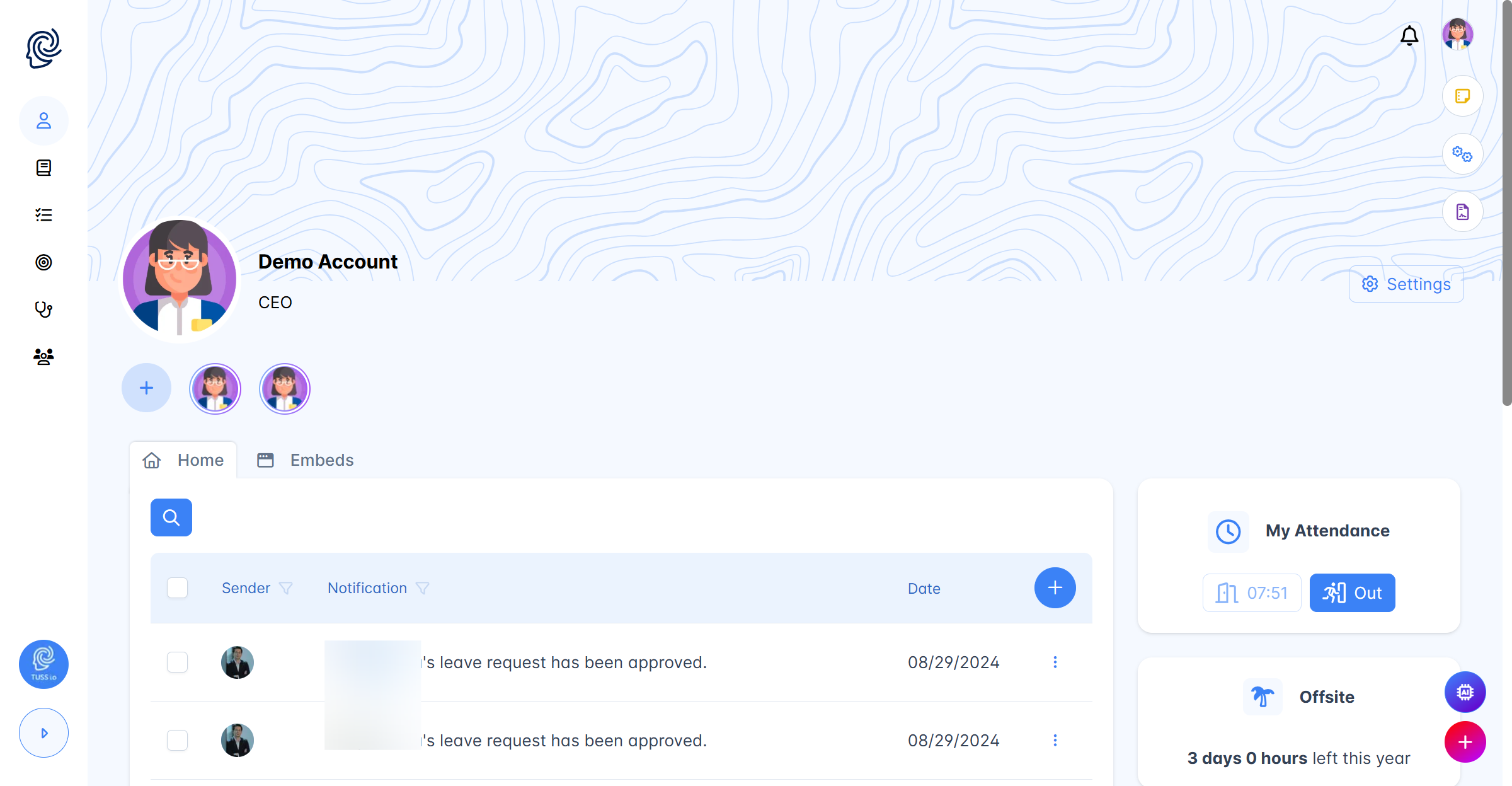The height and width of the screenshot is (786, 1512).
Task: Toggle the select-all checkbox in table header
Action: point(178,588)
